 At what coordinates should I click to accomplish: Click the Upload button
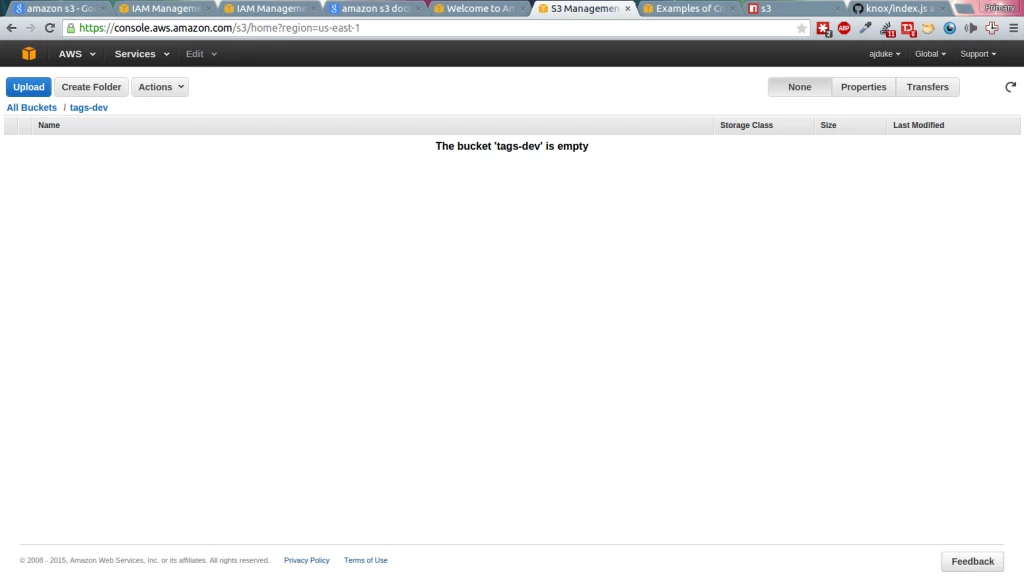tap(29, 87)
